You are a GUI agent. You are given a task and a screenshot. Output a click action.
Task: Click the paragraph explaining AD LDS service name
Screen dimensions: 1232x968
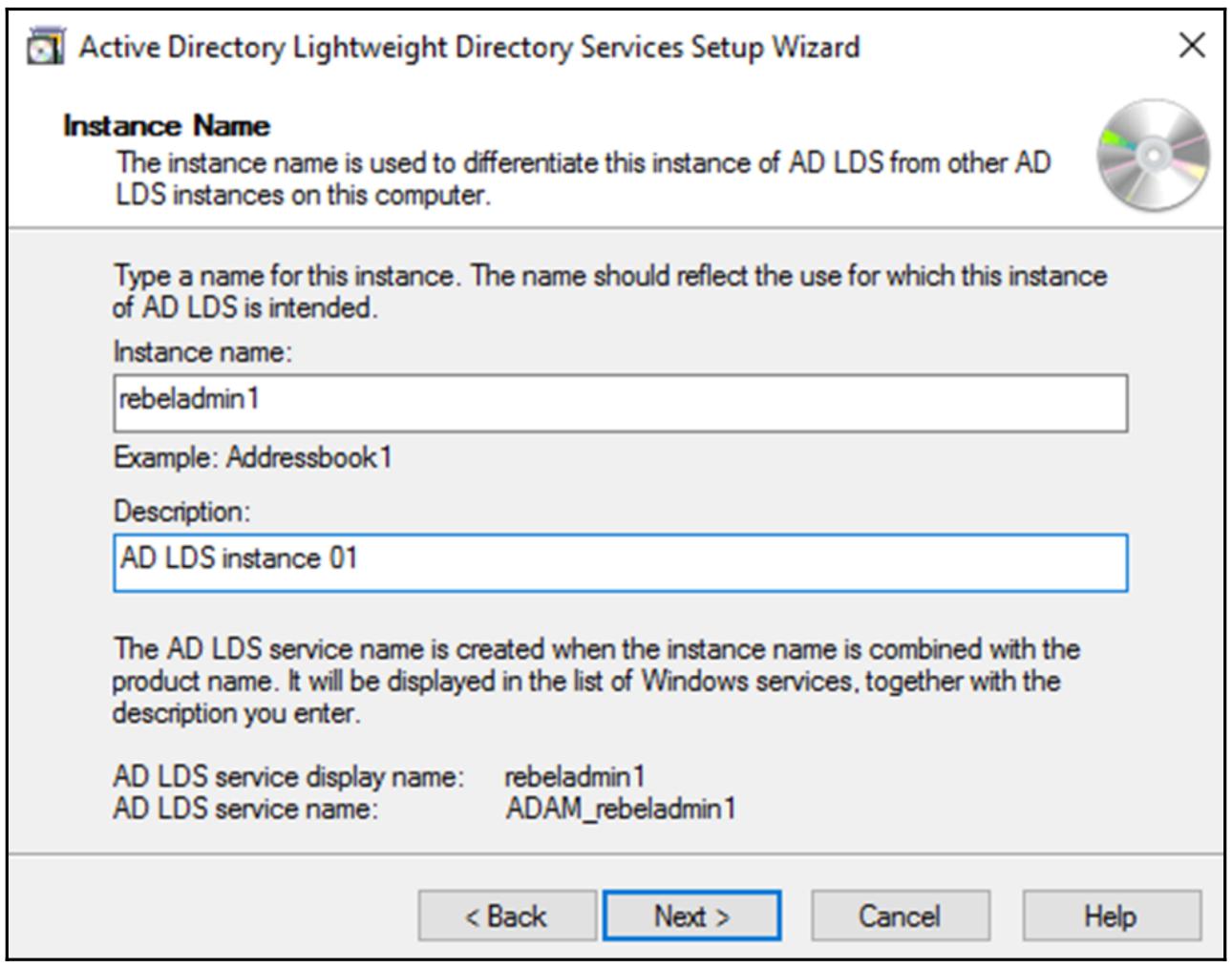click(x=595, y=681)
